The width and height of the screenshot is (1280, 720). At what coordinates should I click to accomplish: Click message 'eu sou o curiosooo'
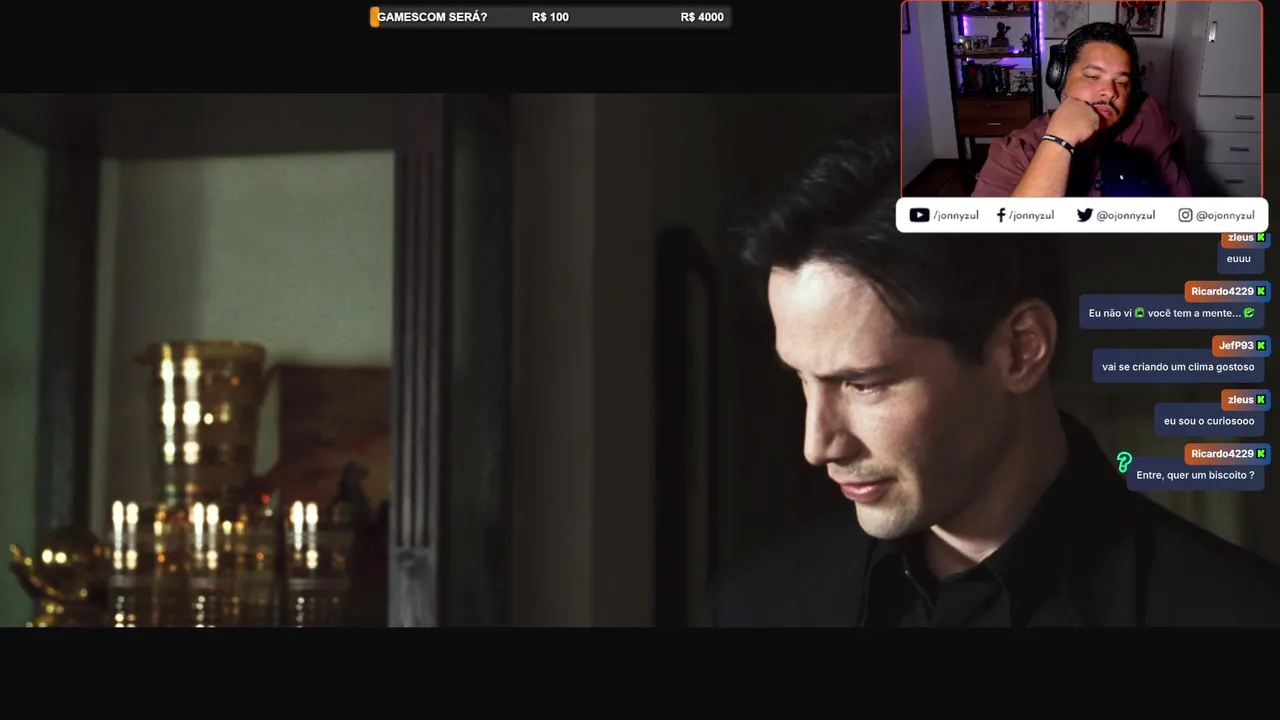click(1209, 421)
